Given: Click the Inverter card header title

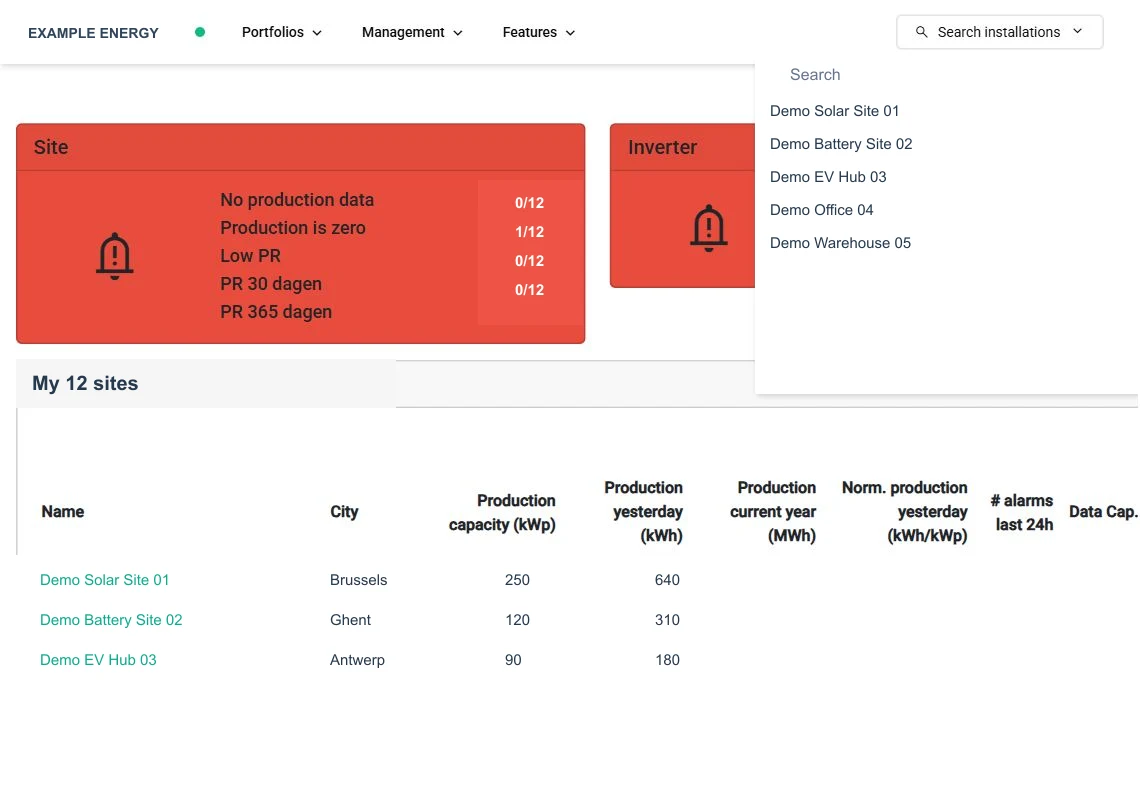Looking at the screenshot, I should coord(662,147).
